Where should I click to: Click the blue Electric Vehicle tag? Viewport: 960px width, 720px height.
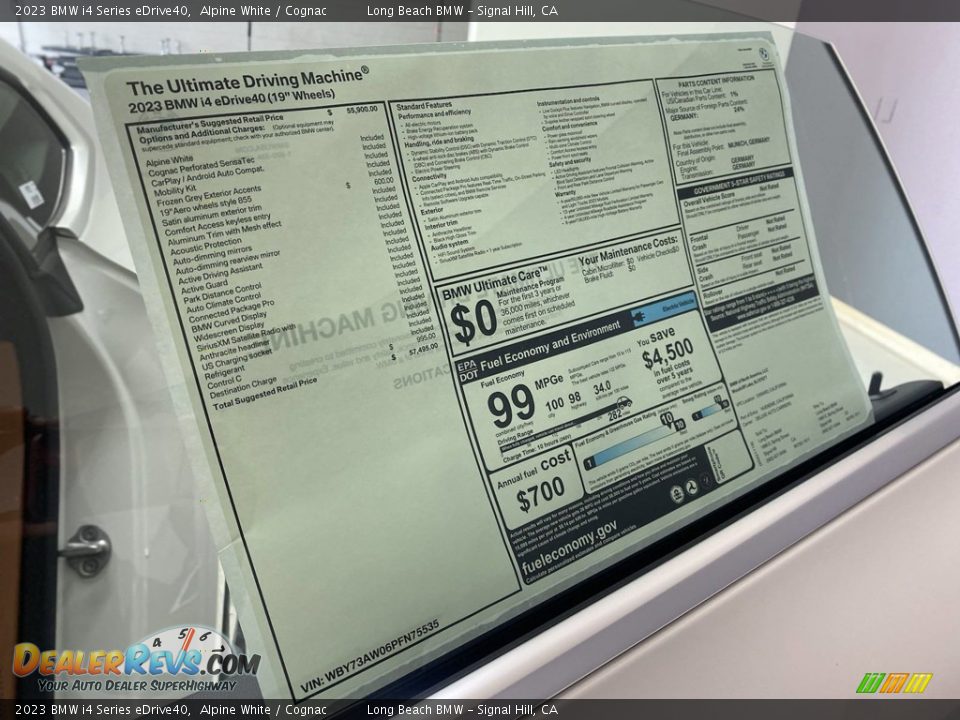click(x=666, y=308)
